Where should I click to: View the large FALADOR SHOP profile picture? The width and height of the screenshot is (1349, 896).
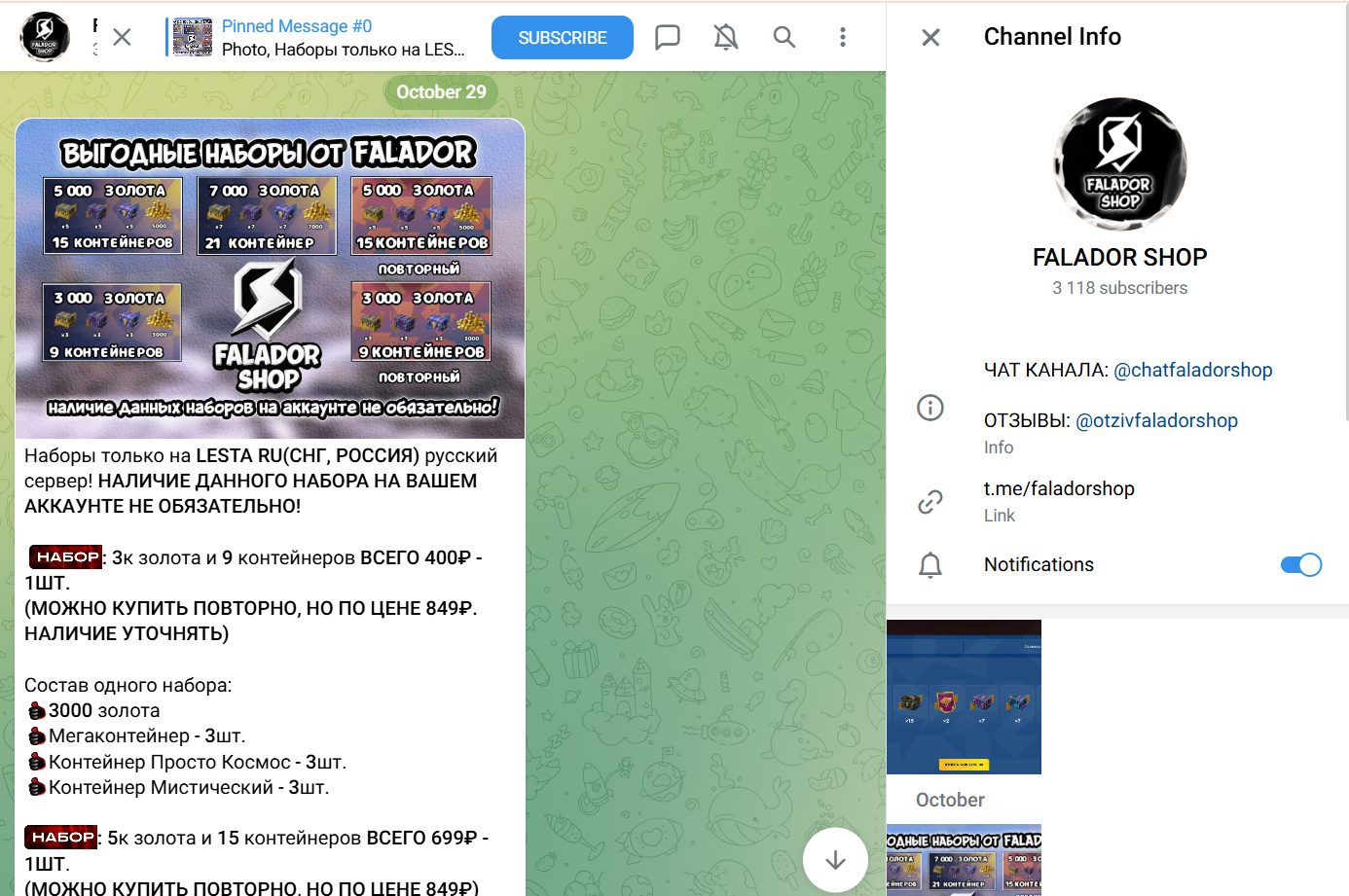tap(1119, 163)
